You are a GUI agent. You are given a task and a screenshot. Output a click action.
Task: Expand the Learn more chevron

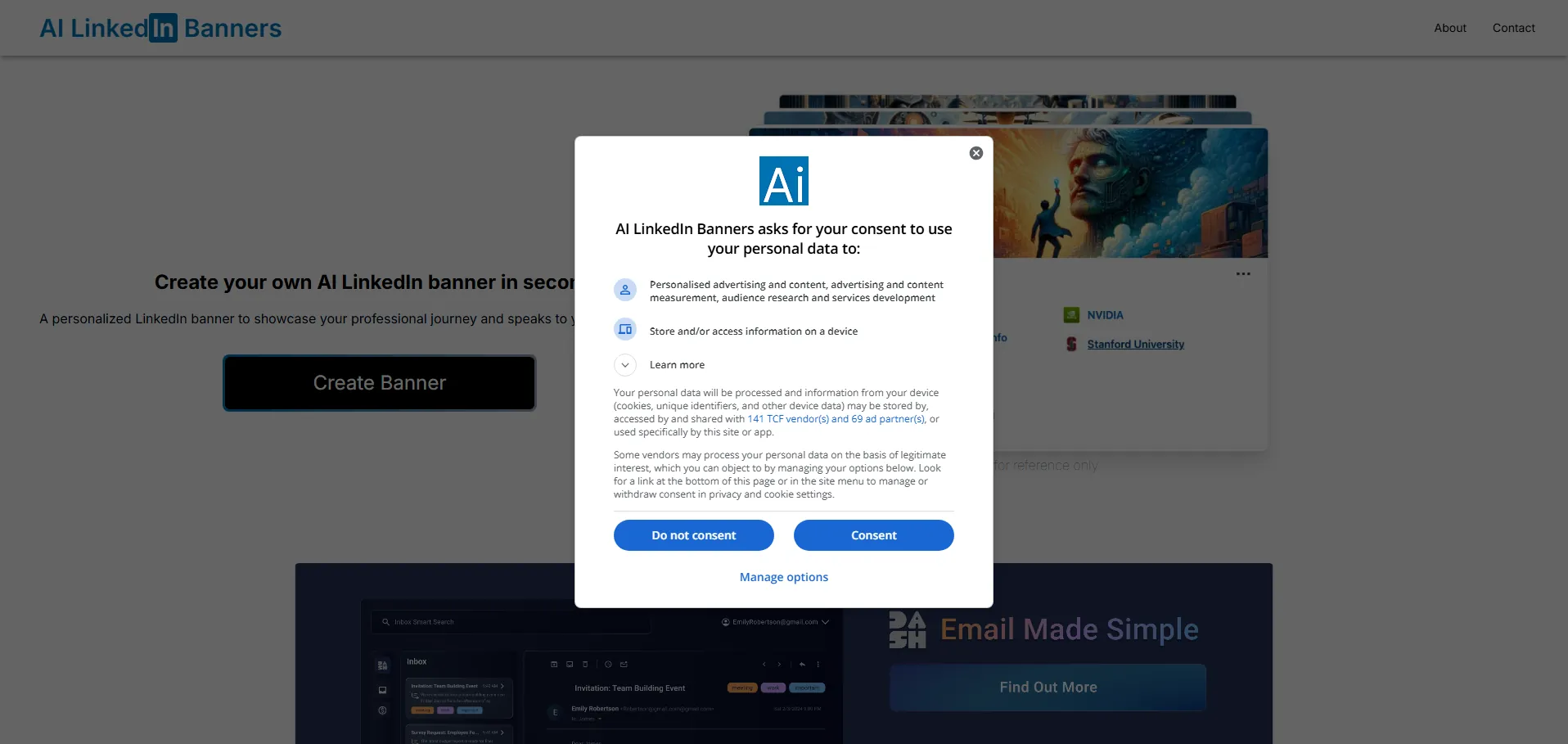pyautogui.click(x=625, y=365)
